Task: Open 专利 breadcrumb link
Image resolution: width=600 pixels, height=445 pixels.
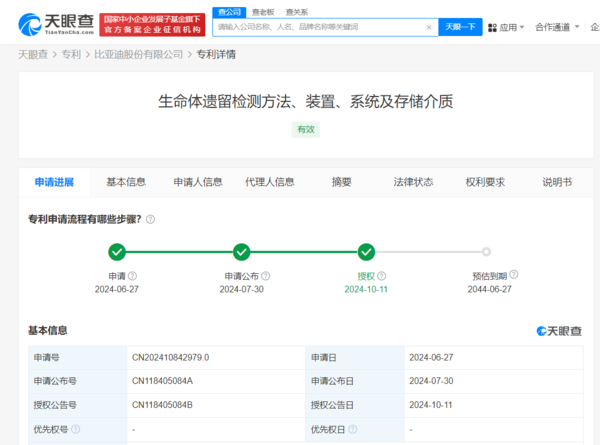Action: 71,55
